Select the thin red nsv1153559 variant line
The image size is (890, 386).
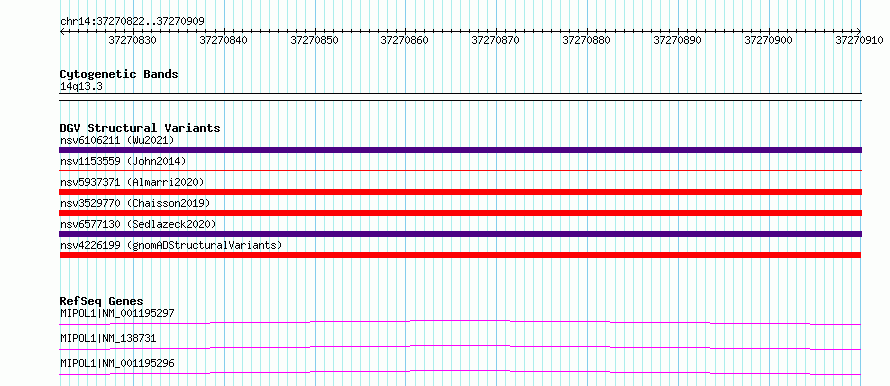pyautogui.click(x=460, y=170)
